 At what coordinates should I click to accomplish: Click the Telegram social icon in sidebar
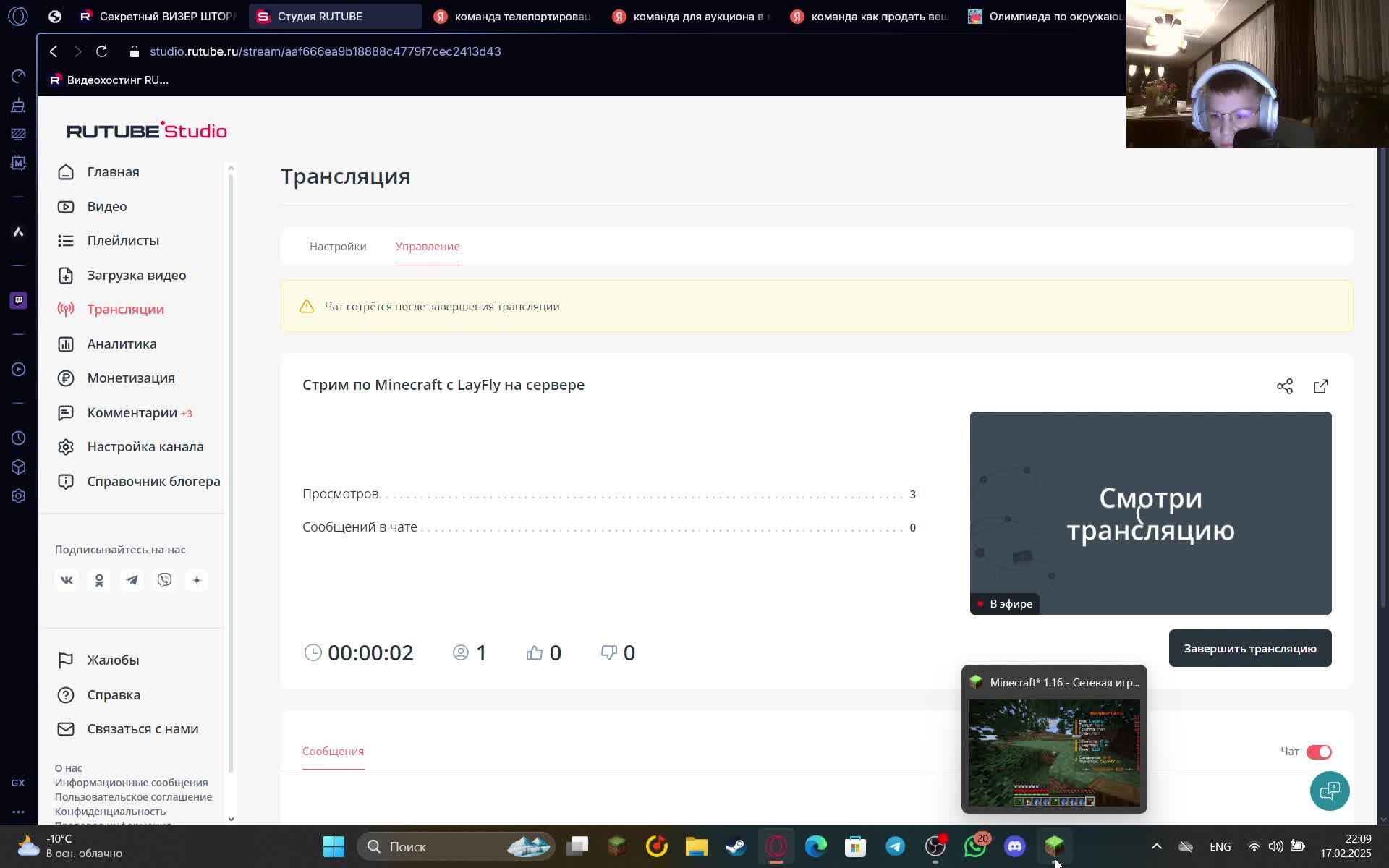(132, 580)
